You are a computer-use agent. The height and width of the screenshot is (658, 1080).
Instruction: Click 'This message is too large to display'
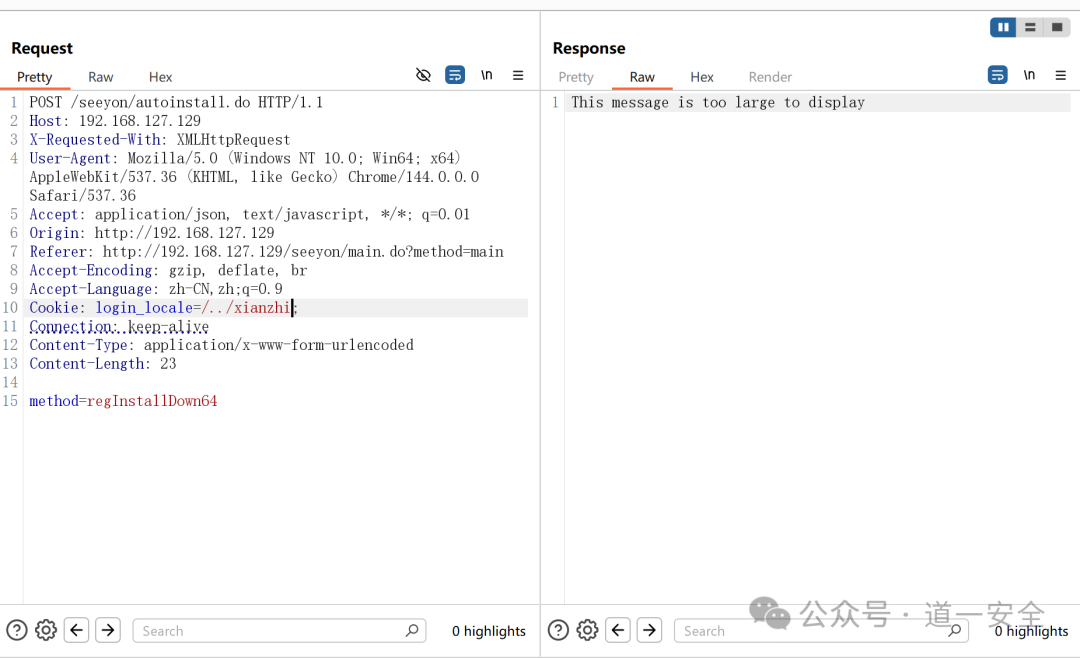click(x=718, y=102)
